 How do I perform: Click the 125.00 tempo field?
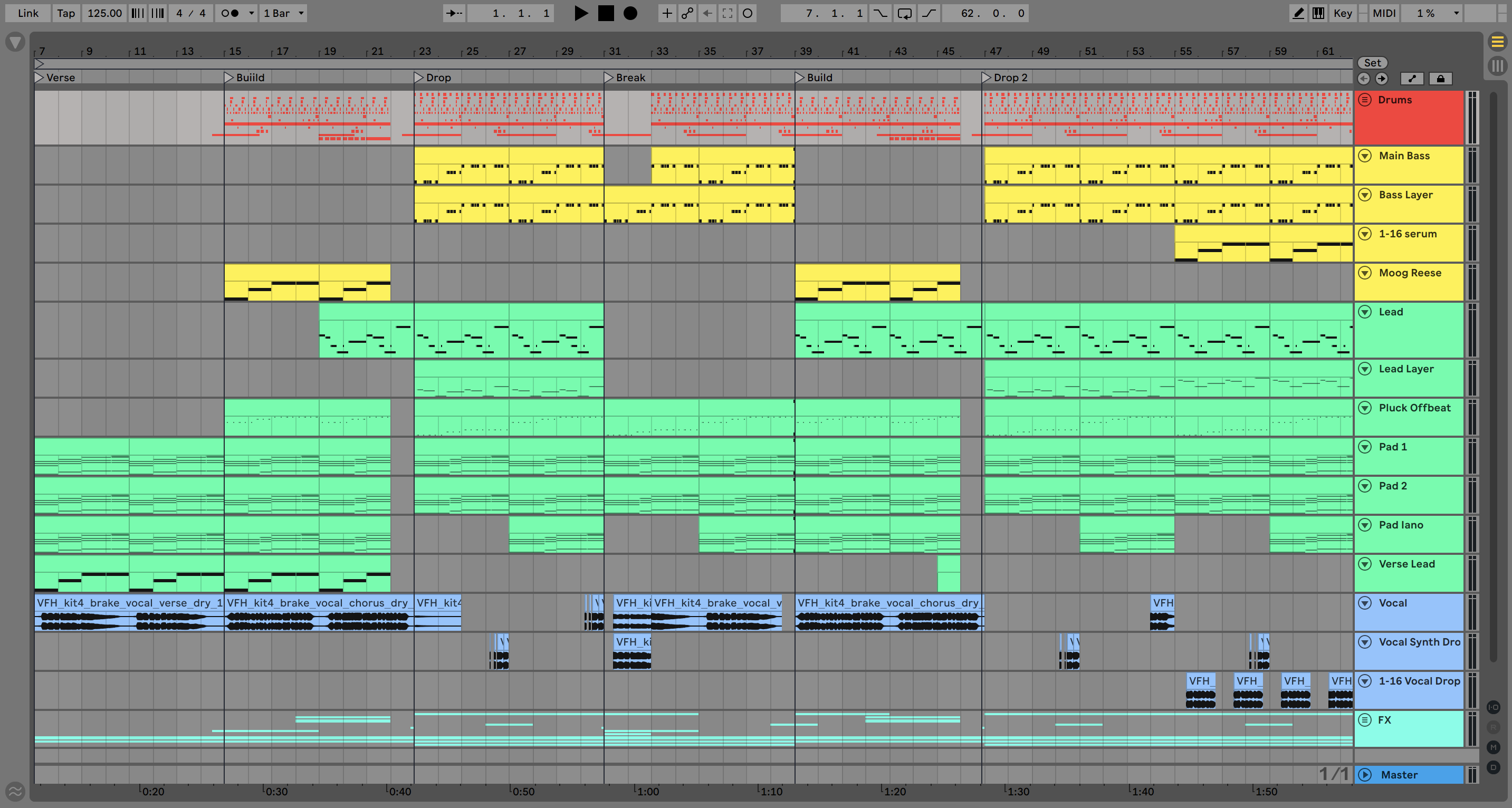pyautogui.click(x=104, y=13)
